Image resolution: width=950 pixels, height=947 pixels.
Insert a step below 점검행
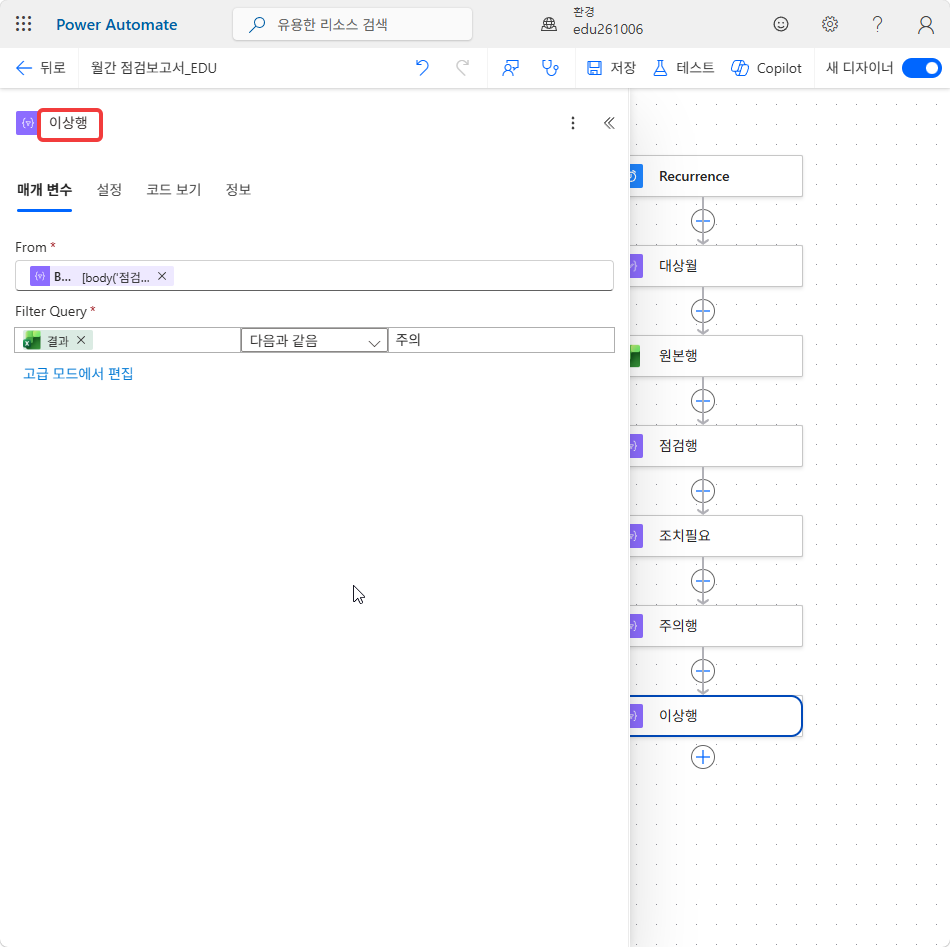(x=703, y=491)
